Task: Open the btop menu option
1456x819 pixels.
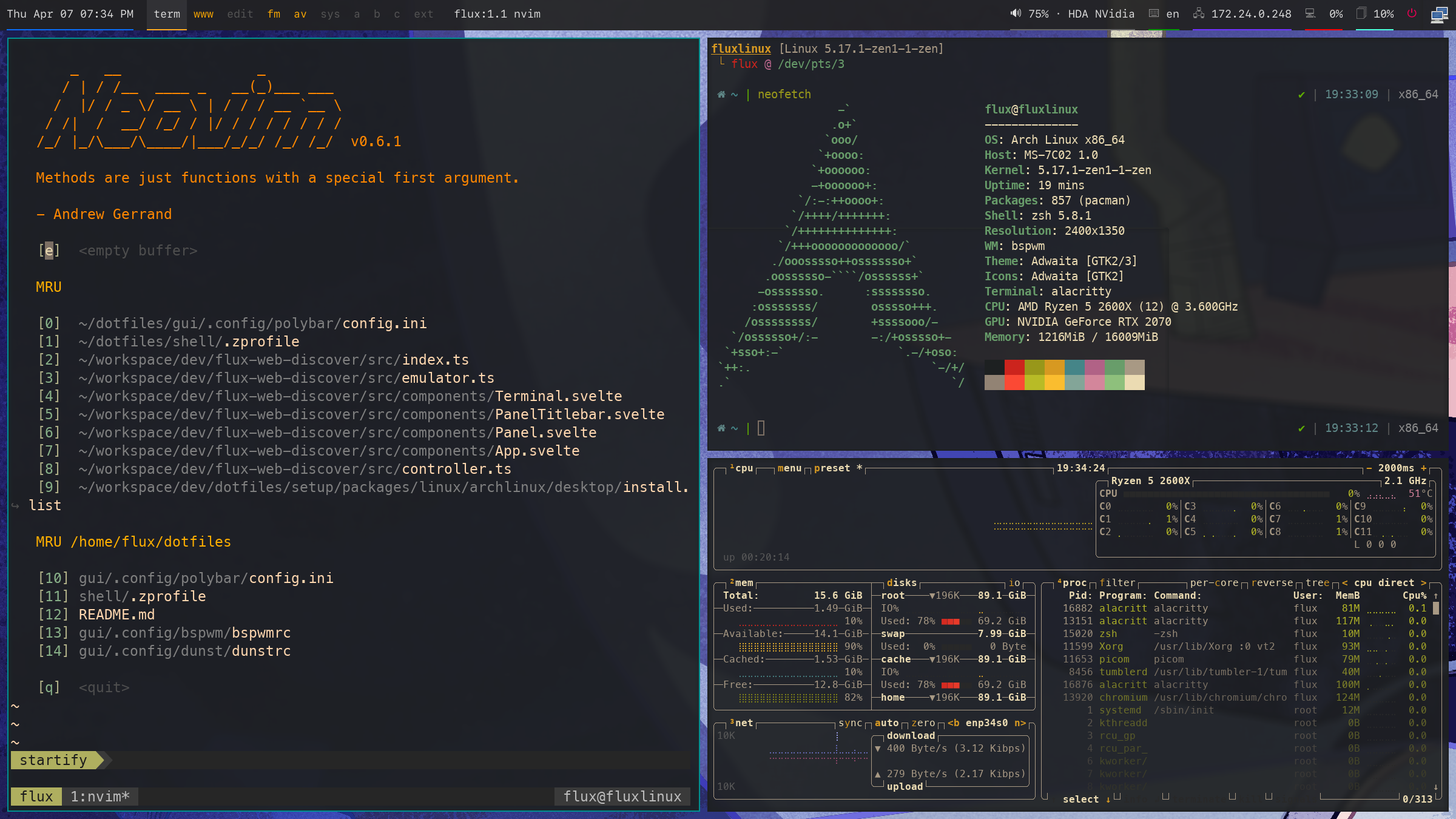Action: pyautogui.click(x=789, y=468)
